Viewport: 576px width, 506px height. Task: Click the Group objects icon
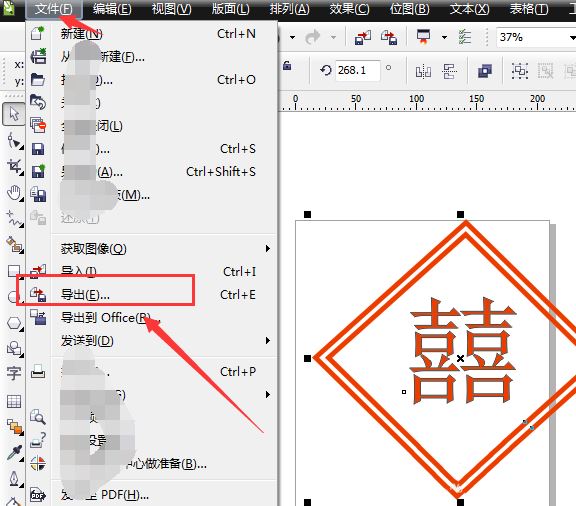point(520,71)
